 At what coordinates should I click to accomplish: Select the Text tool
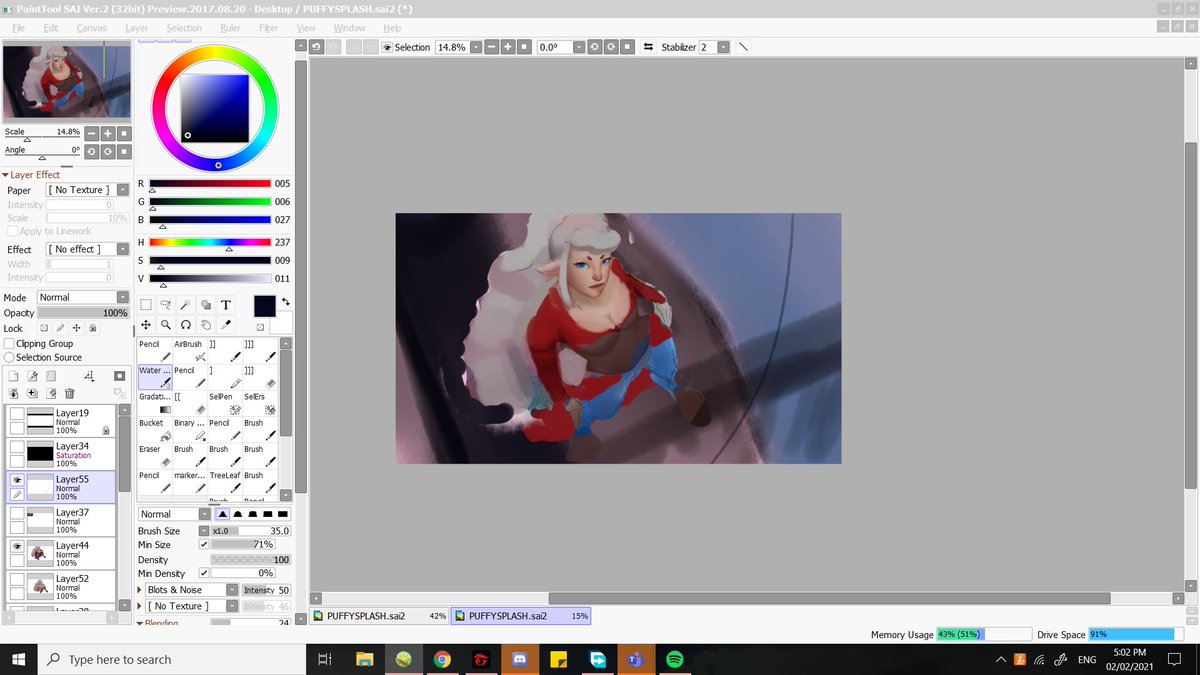pos(226,305)
